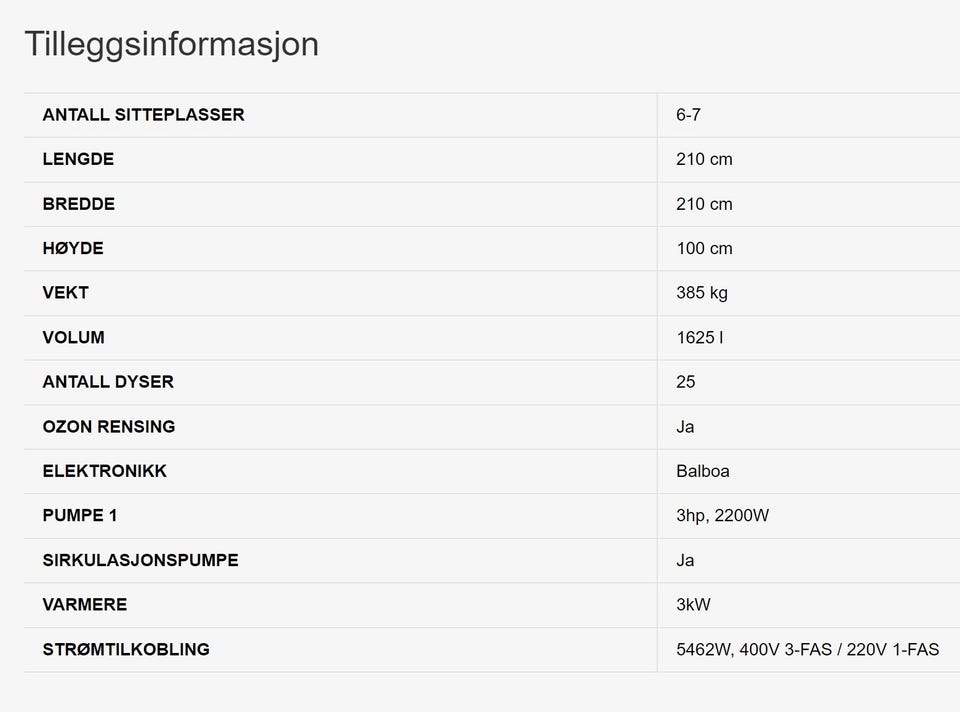
Task: Click the BREDDE row label
Action: (79, 204)
